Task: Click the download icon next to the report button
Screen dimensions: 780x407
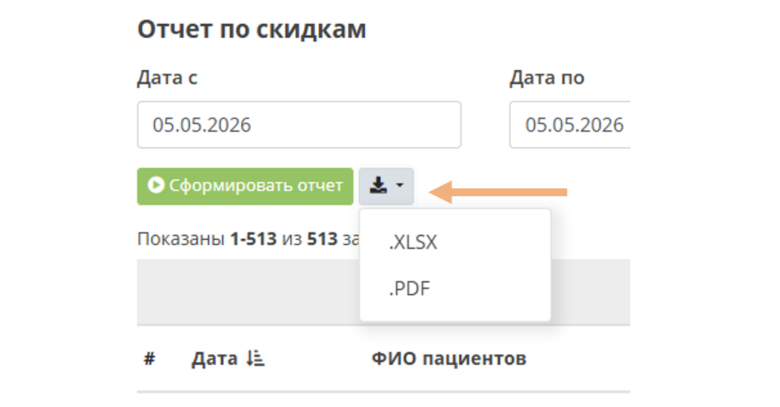Action: [378, 186]
